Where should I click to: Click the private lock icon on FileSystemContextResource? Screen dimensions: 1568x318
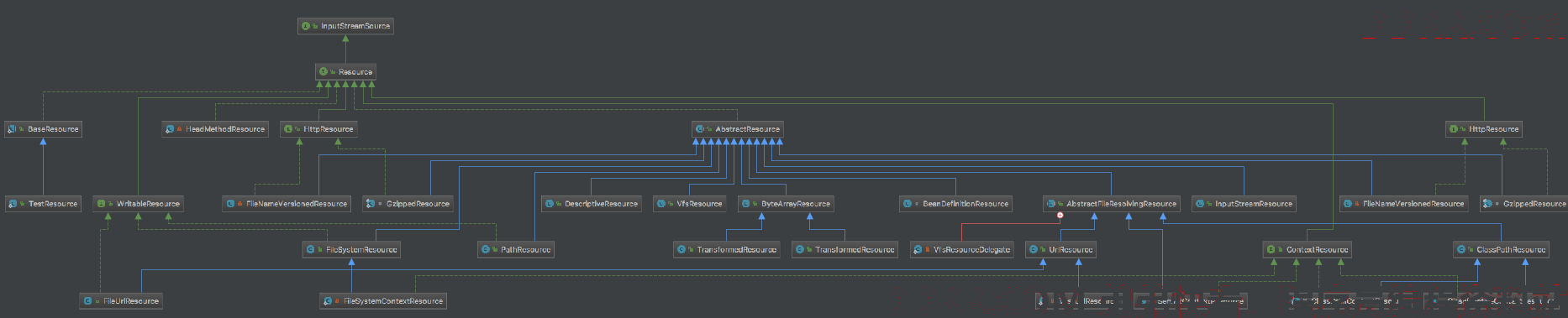(x=338, y=301)
